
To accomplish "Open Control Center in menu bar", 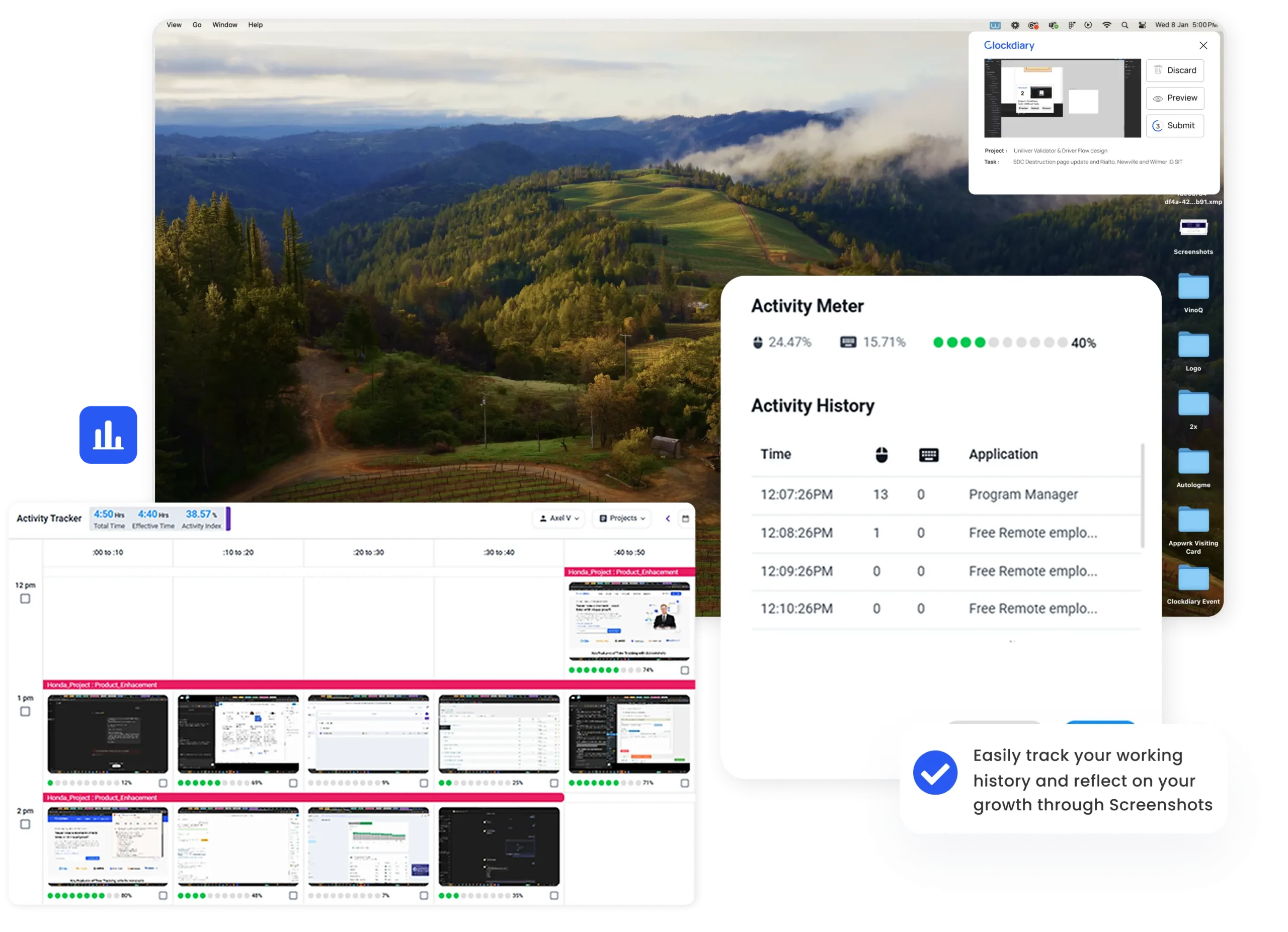I will tap(1142, 25).
